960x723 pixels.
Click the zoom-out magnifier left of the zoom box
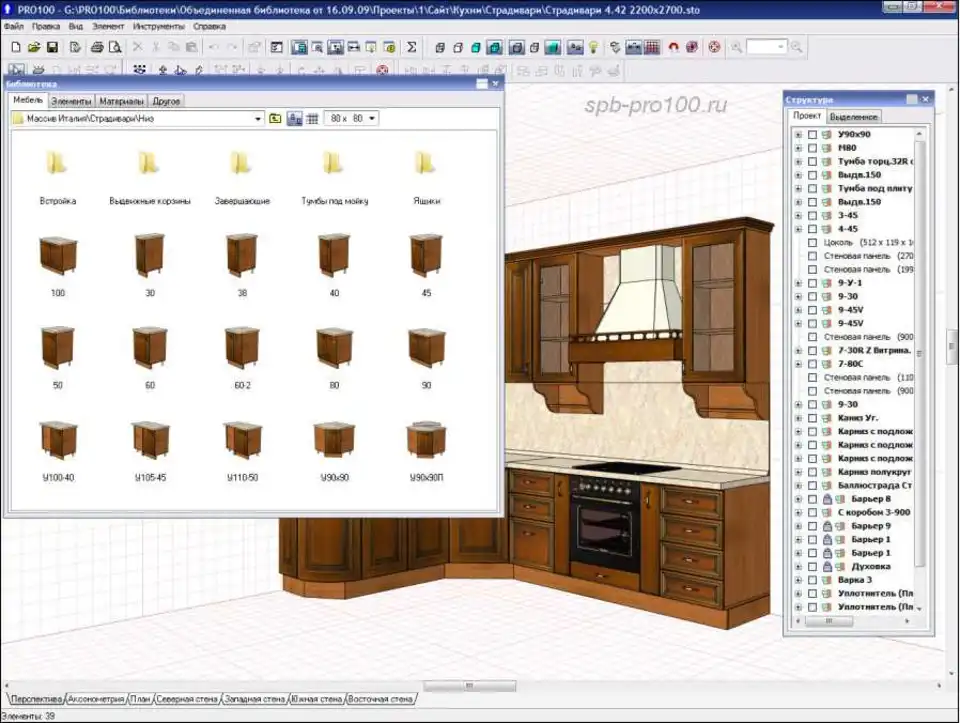point(737,47)
